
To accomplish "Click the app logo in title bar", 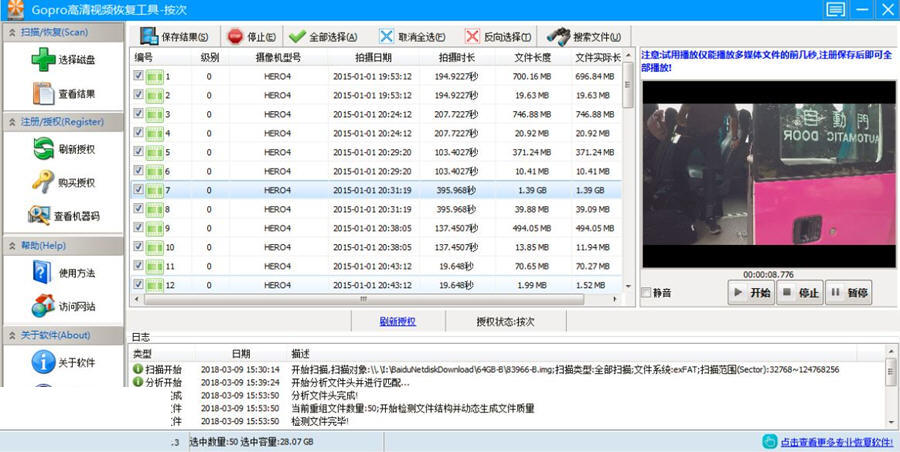I will [x=15, y=9].
